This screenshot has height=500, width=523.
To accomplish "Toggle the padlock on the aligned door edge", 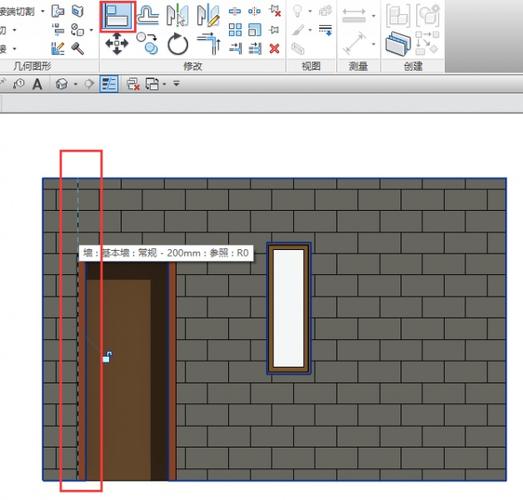I will (x=107, y=357).
